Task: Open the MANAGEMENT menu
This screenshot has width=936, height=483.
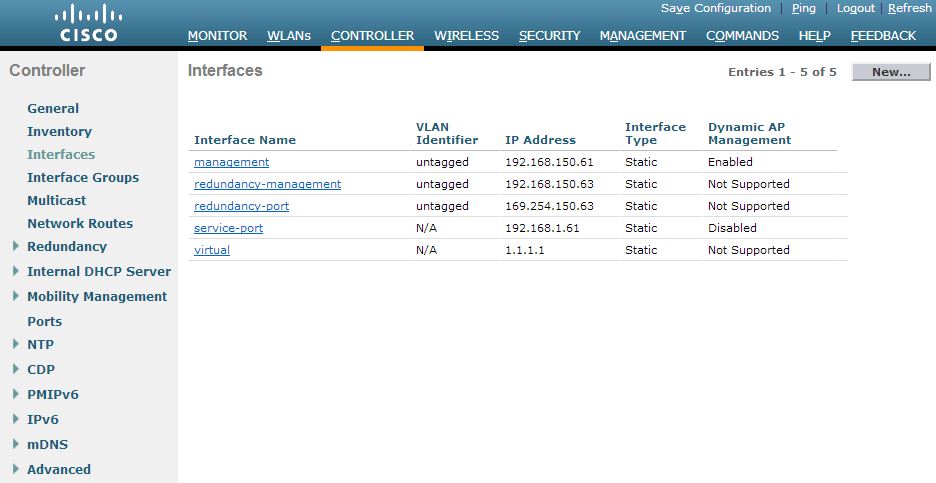Action: point(643,36)
